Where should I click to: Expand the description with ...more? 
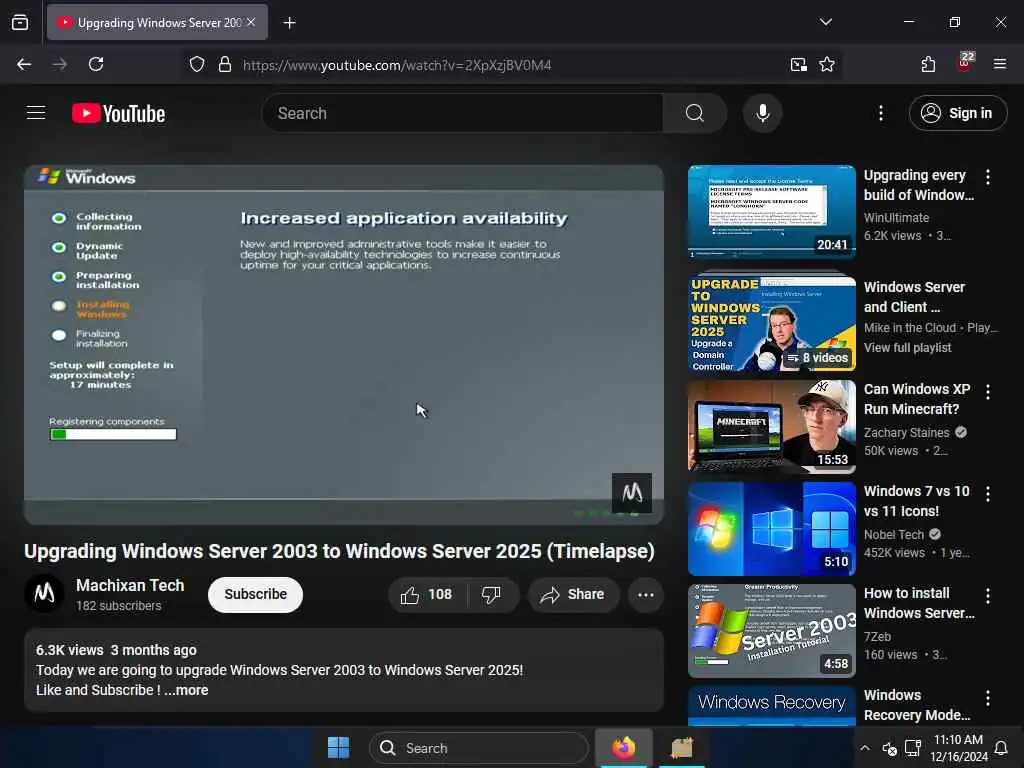coord(186,690)
